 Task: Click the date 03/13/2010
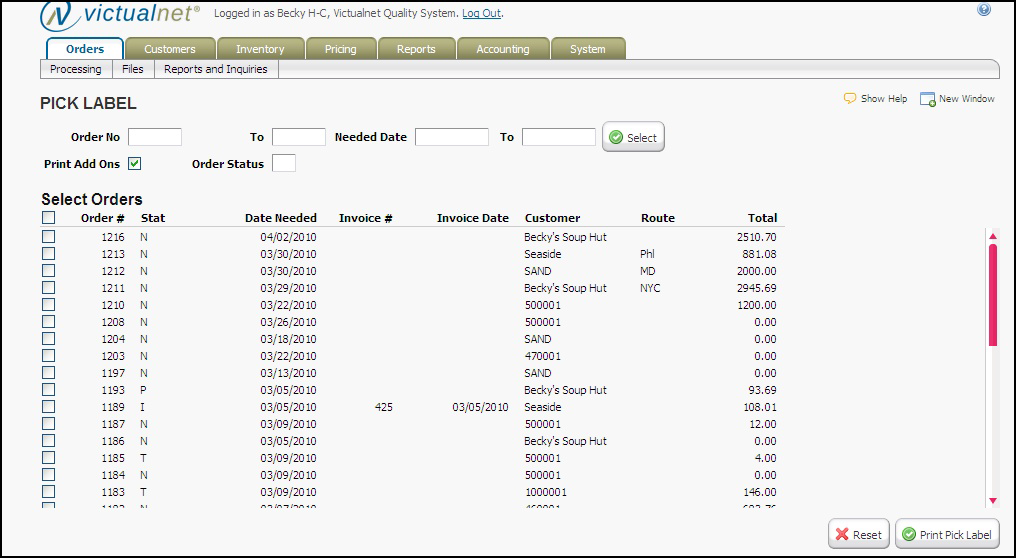(288, 373)
